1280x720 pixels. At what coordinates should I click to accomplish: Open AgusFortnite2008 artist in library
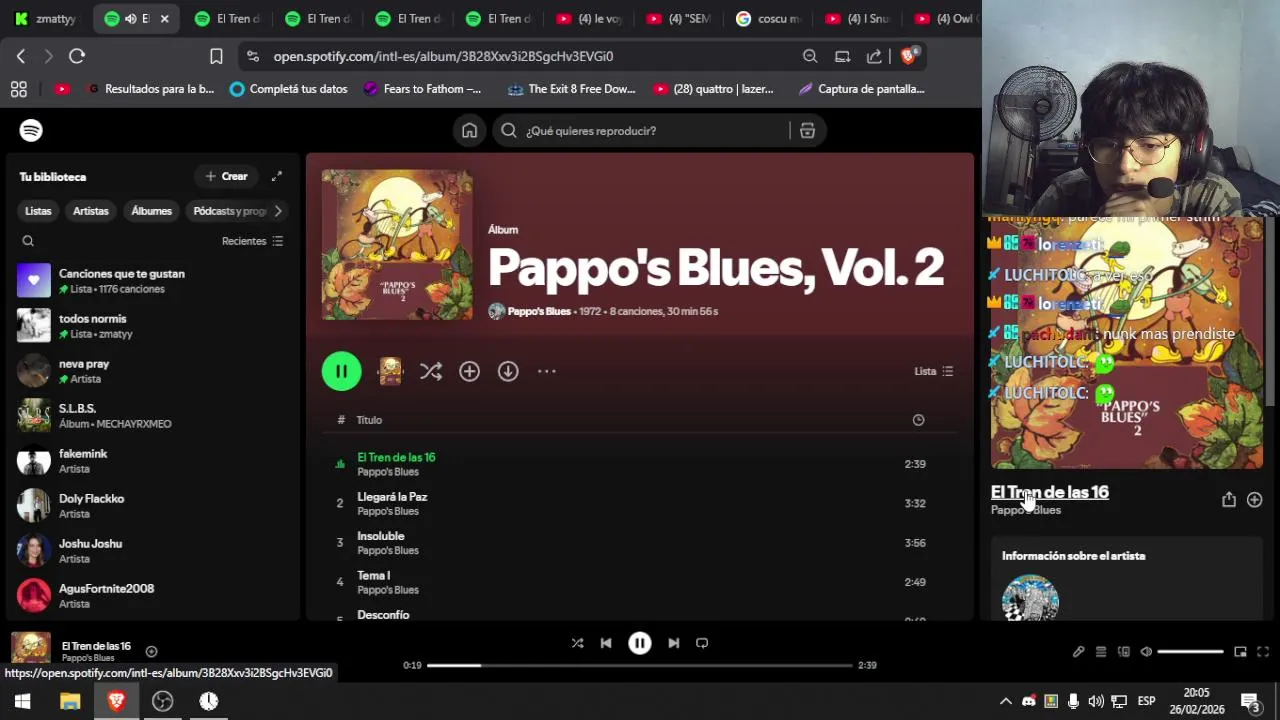(x=152, y=596)
